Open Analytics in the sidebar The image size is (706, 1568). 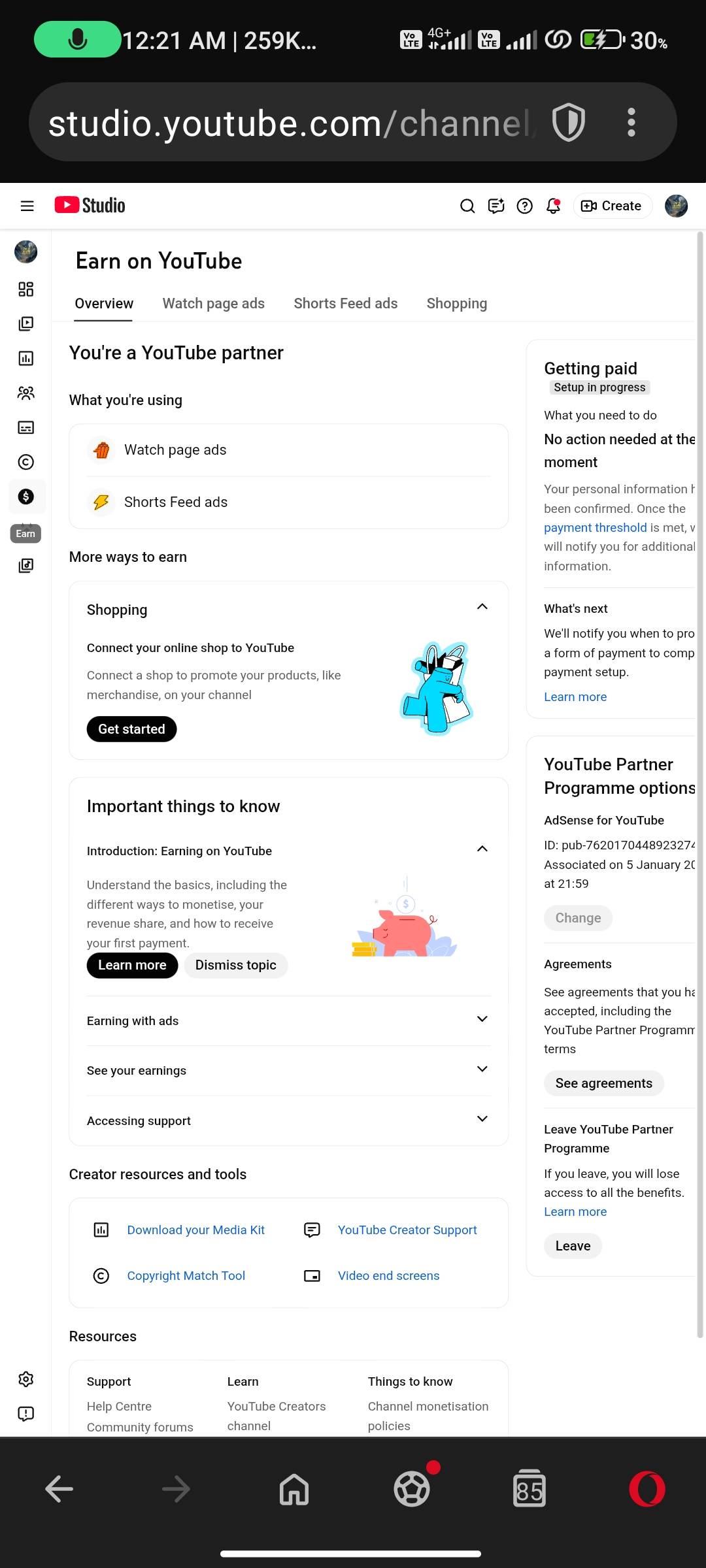[26, 358]
